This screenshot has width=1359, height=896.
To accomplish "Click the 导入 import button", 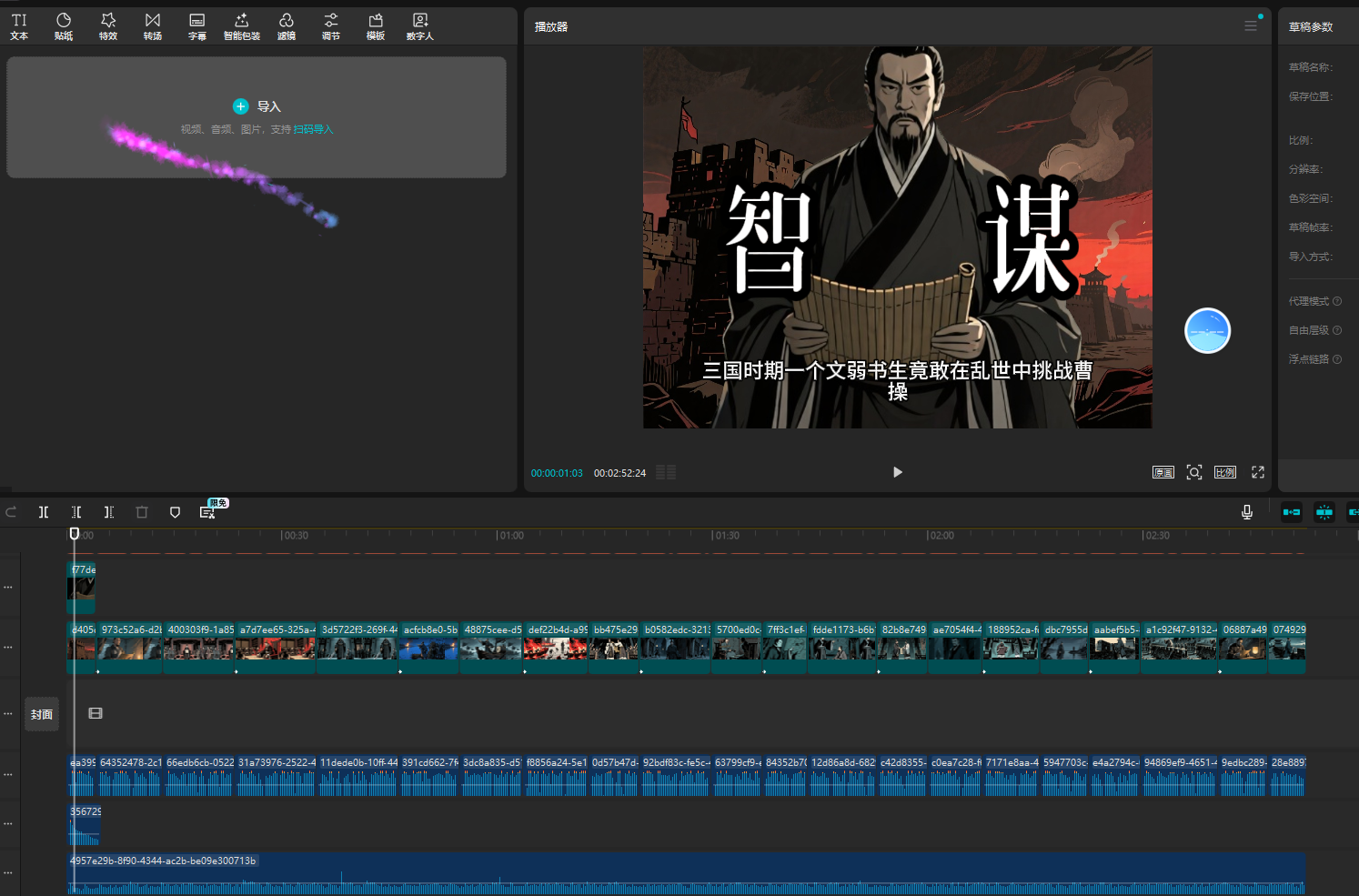I will point(257,106).
